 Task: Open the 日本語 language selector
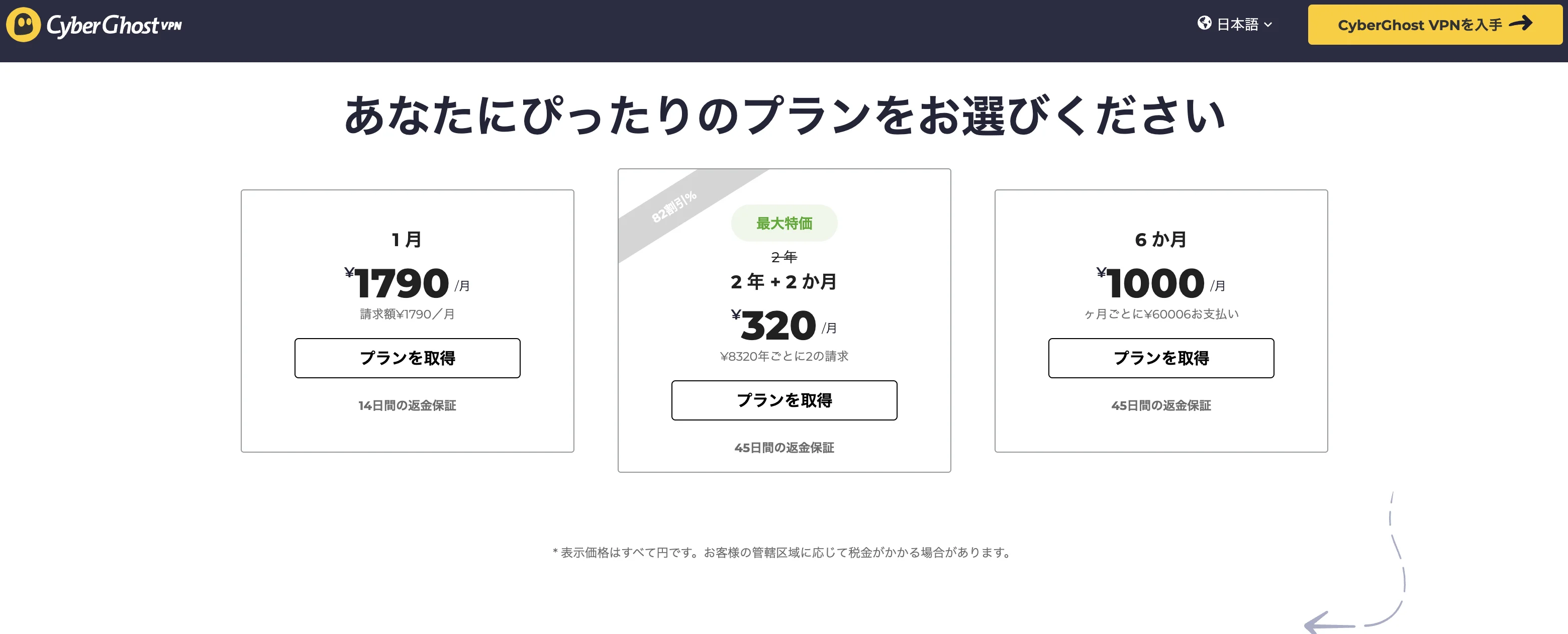1237,24
